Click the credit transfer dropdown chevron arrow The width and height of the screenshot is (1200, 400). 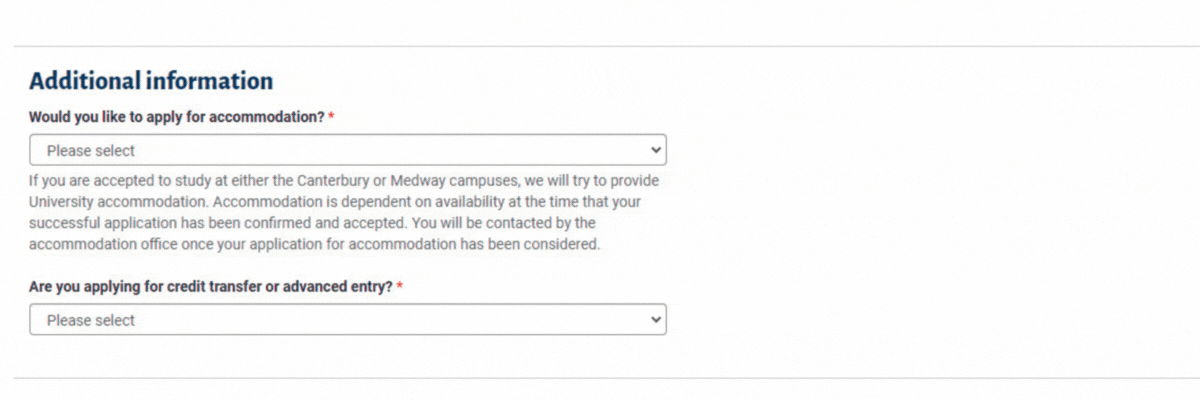(656, 320)
